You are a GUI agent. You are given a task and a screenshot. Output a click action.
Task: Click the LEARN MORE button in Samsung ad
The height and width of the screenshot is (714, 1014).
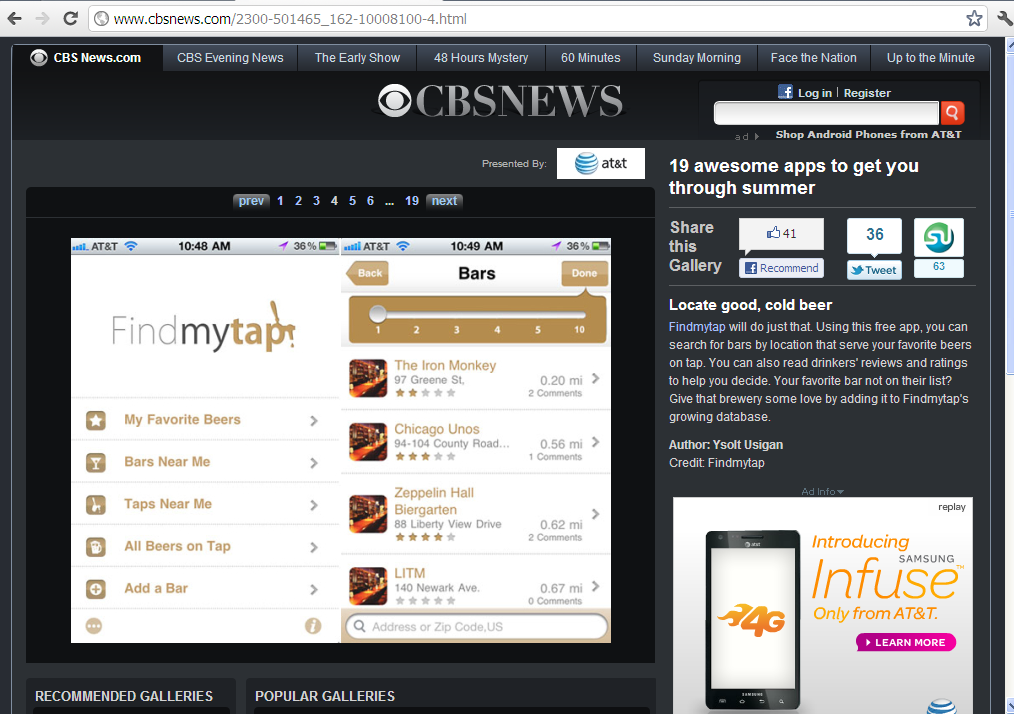click(x=906, y=642)
